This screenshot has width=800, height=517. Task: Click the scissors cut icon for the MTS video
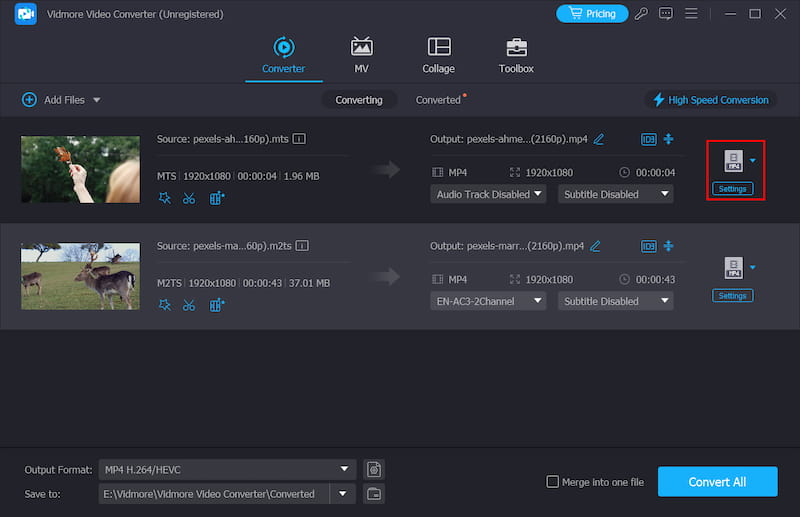pos(189,198)
